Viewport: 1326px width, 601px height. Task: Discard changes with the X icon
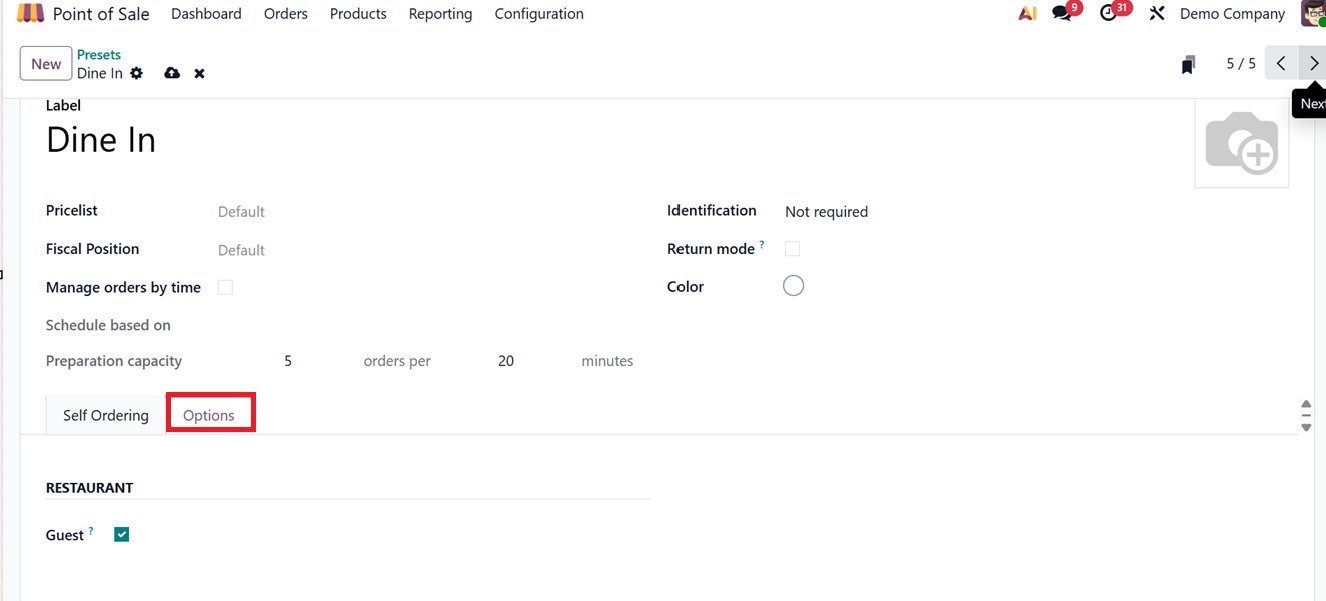point(199,73)
